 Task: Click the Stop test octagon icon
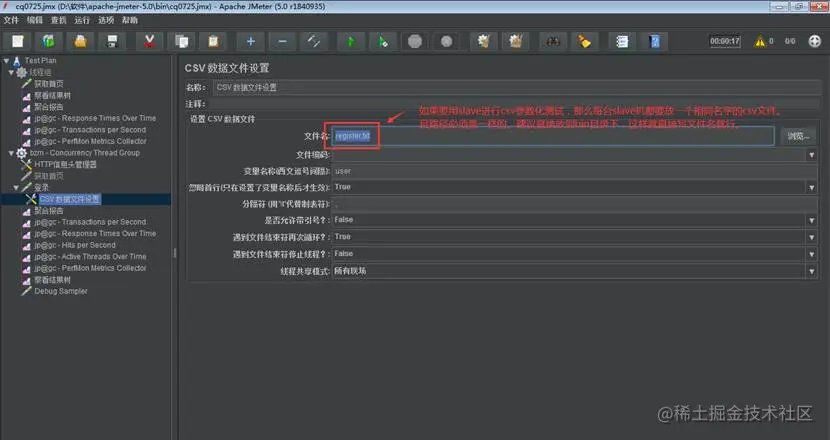click(x=415, y=41)
